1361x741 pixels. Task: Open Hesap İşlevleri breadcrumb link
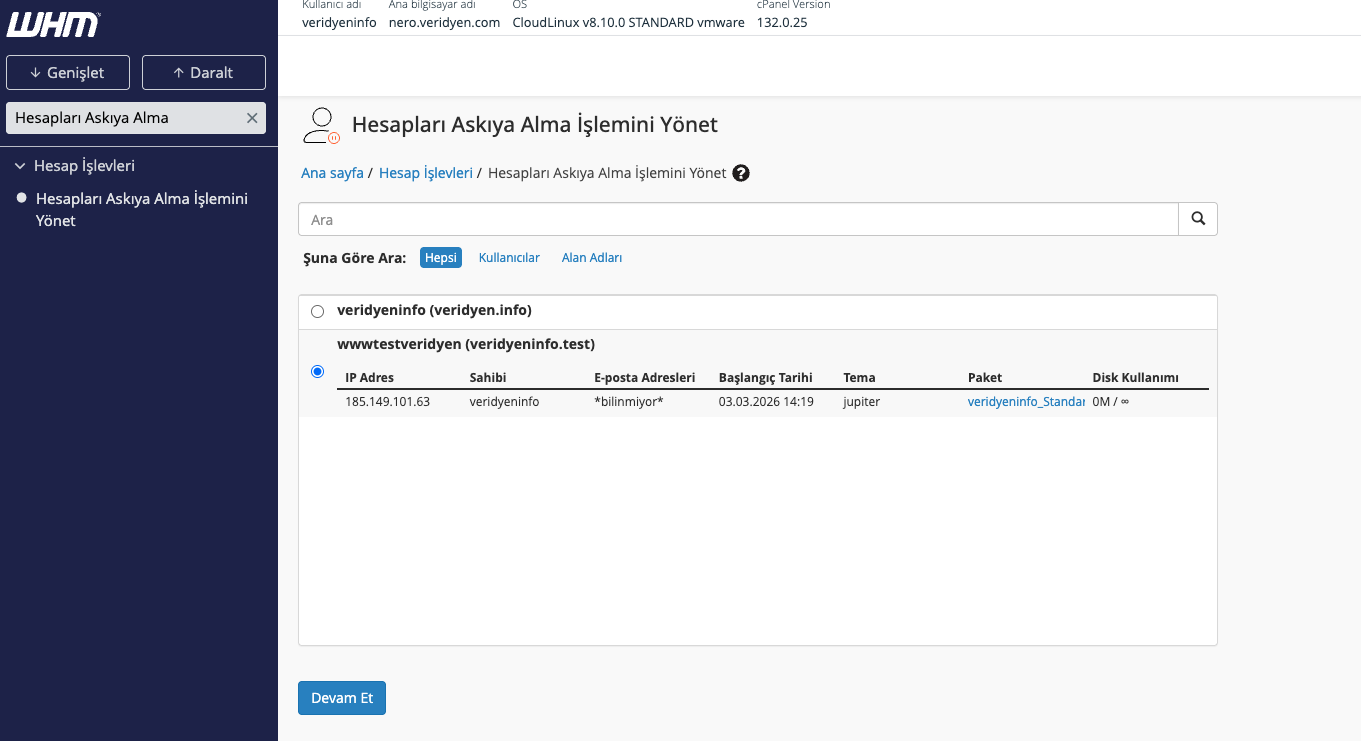[x=425, y=173]
